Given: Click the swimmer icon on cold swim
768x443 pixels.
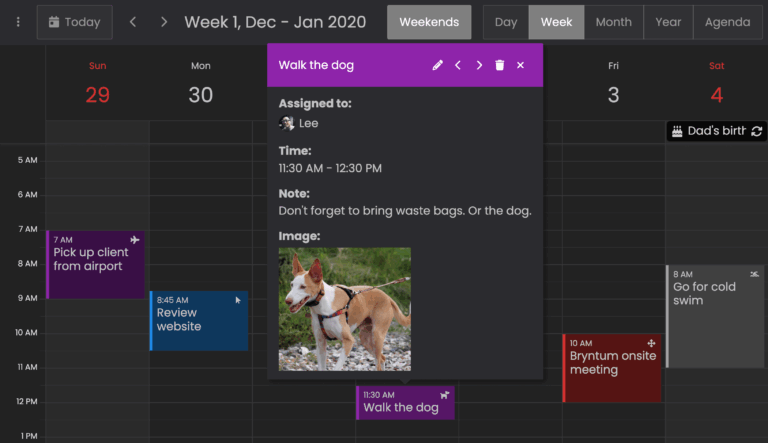Looking at the screenshot, I should coord(754,274).
